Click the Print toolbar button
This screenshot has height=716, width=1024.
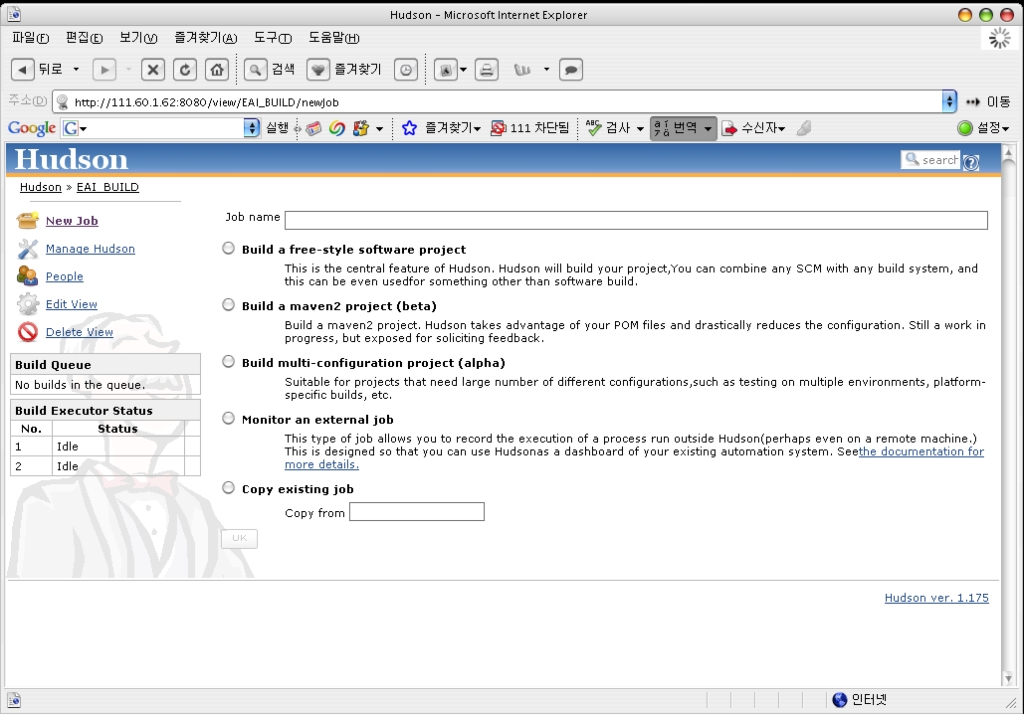click(x=487, y=69)
